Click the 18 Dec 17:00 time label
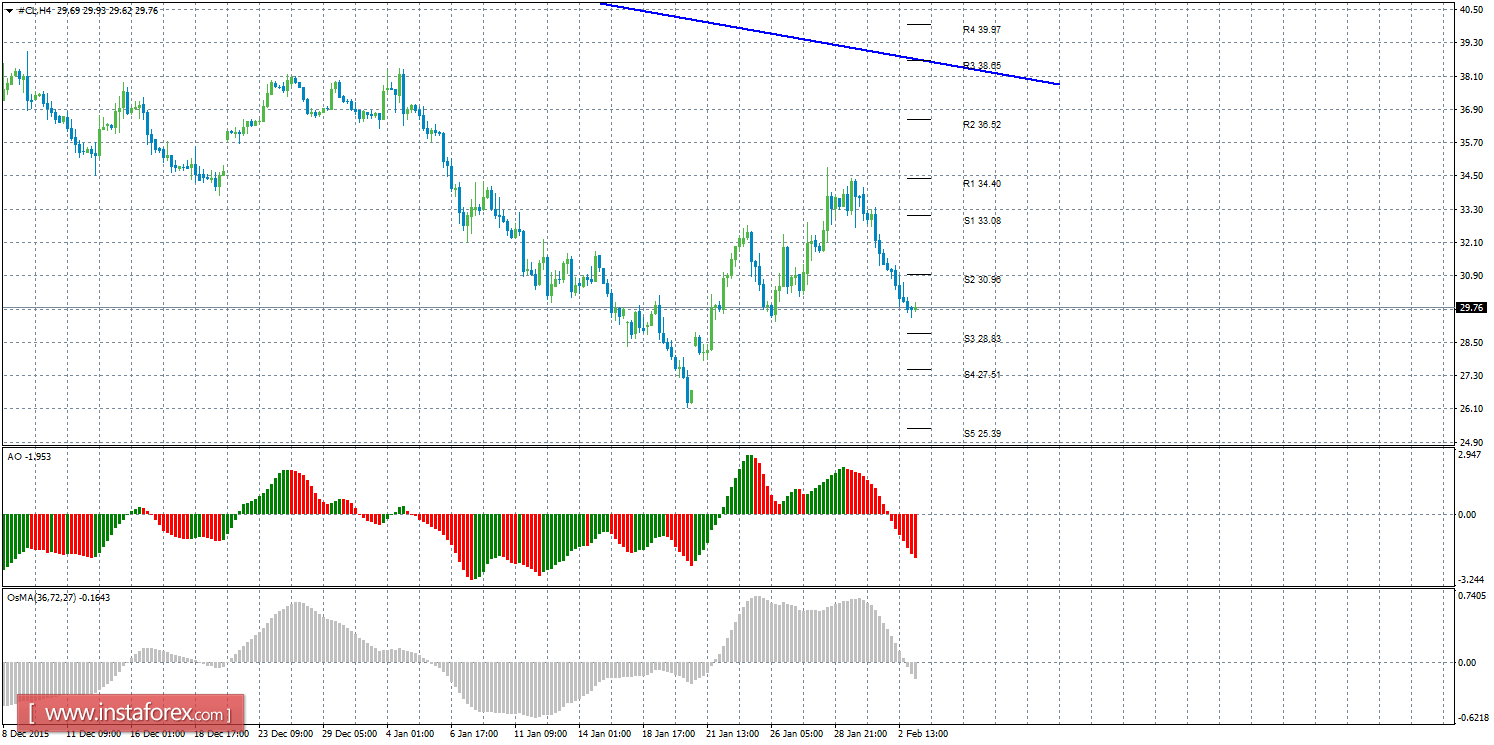 point(223,733)
